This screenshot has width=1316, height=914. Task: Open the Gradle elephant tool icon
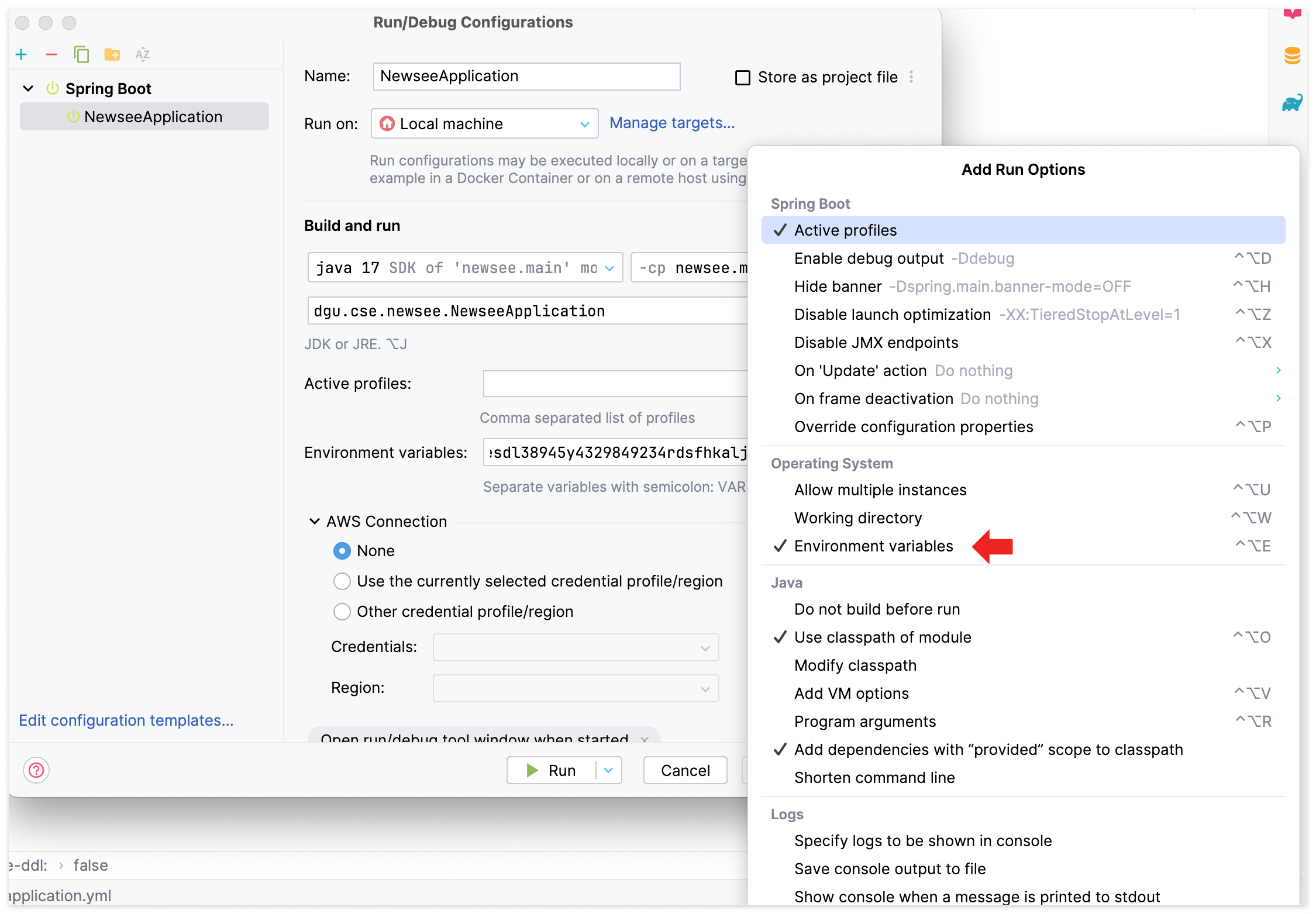click(x=1292, y=104)
